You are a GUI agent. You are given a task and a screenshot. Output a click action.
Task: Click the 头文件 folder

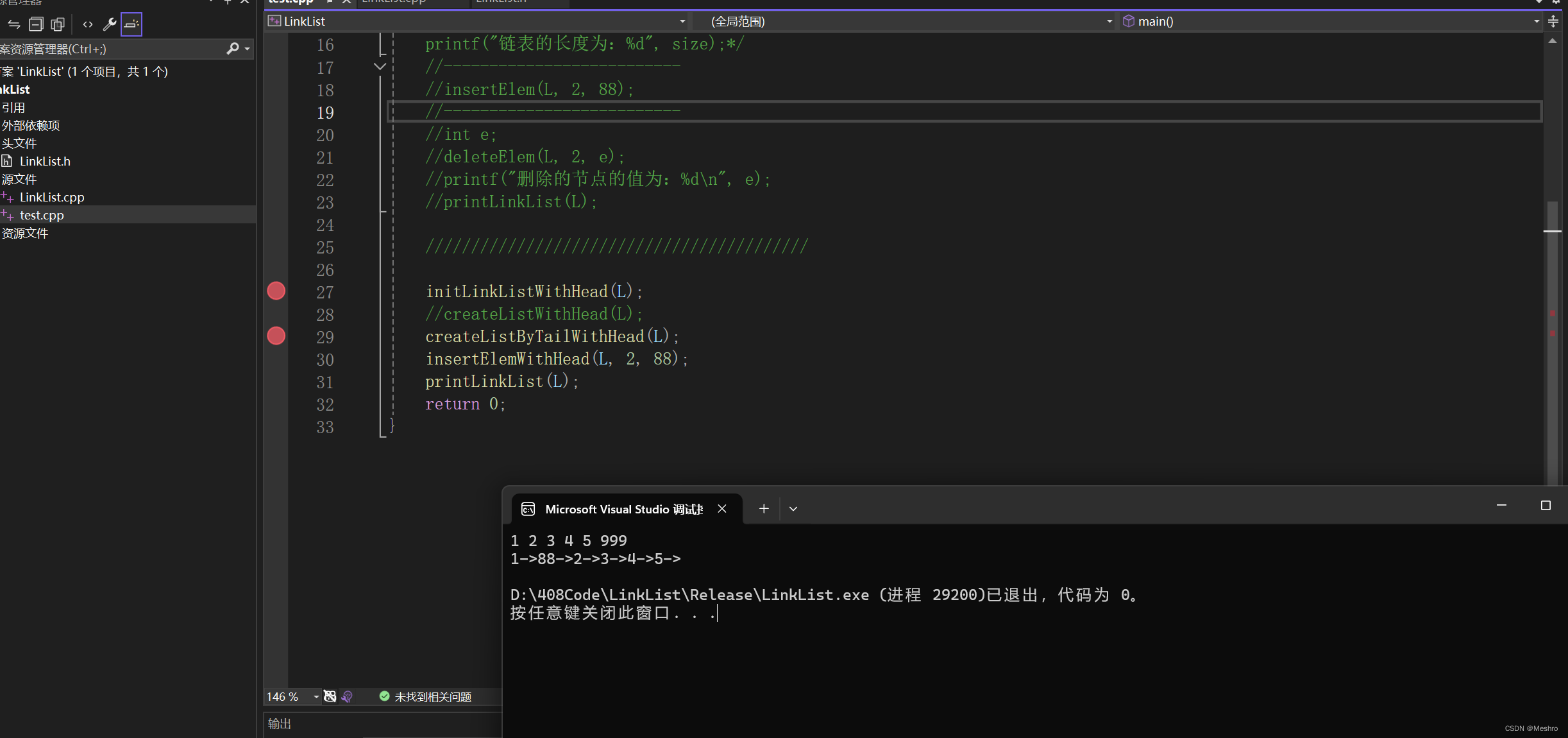tap(19, 143)
